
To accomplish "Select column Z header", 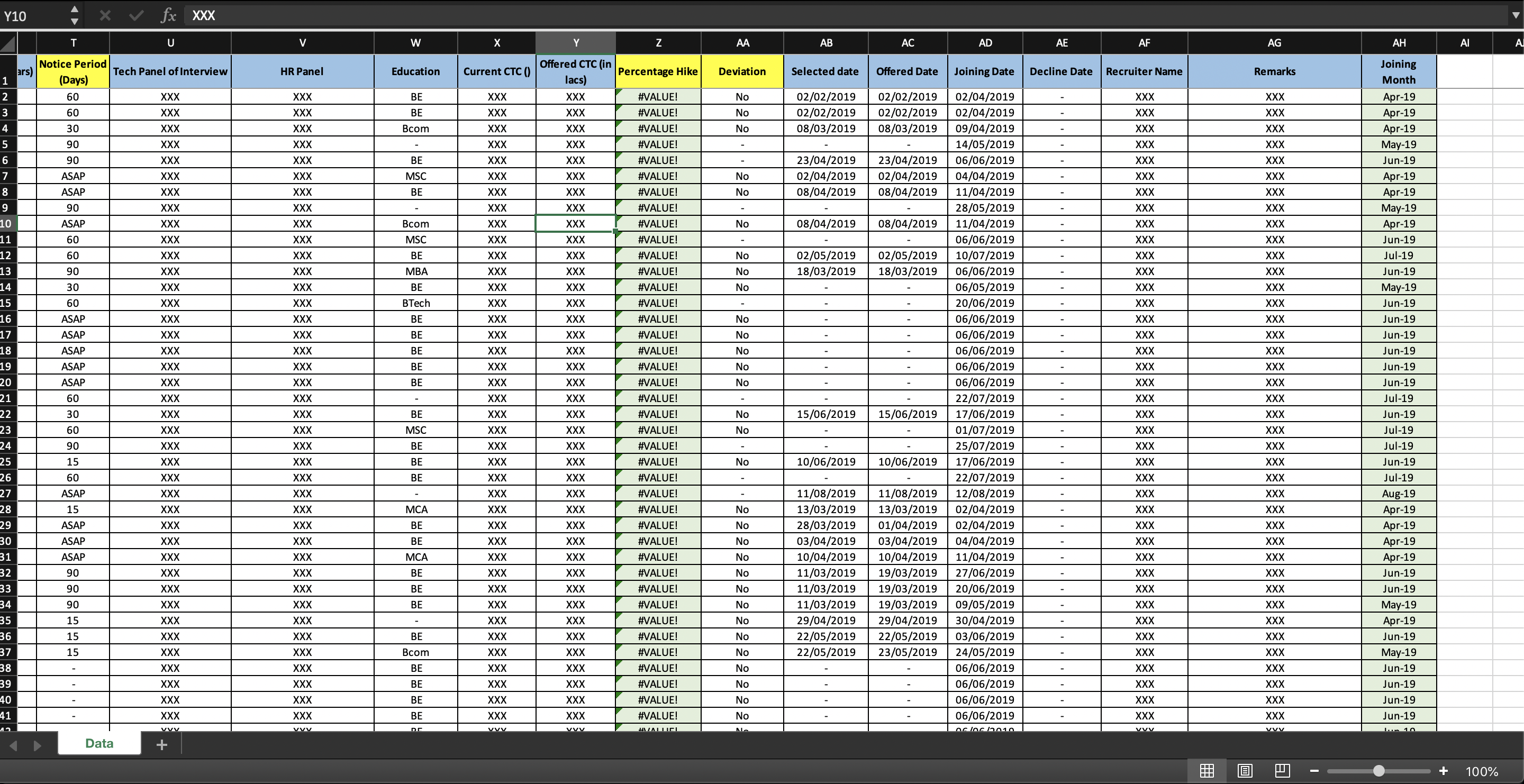I will [x=658, y=42].
